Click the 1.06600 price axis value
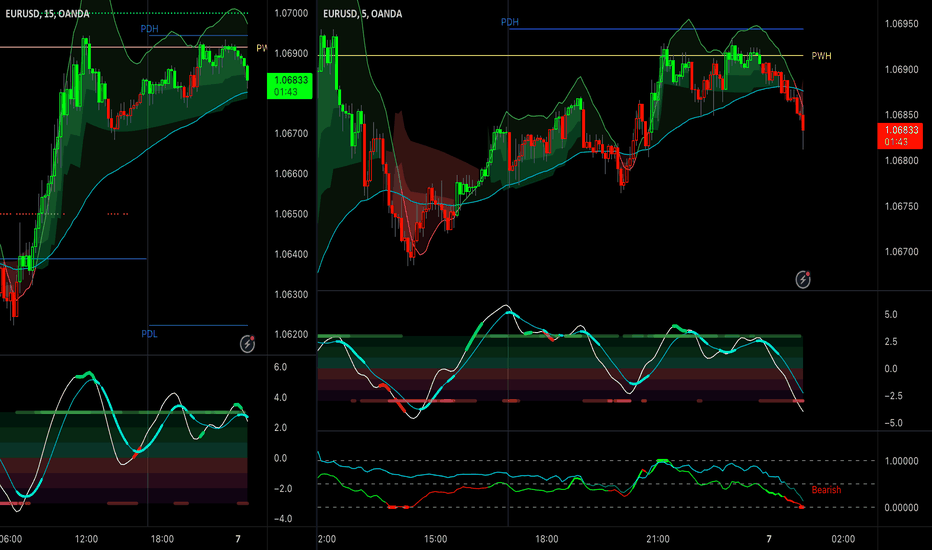The height and width of the screenshot is (550, 932). [x=291, y=174]
